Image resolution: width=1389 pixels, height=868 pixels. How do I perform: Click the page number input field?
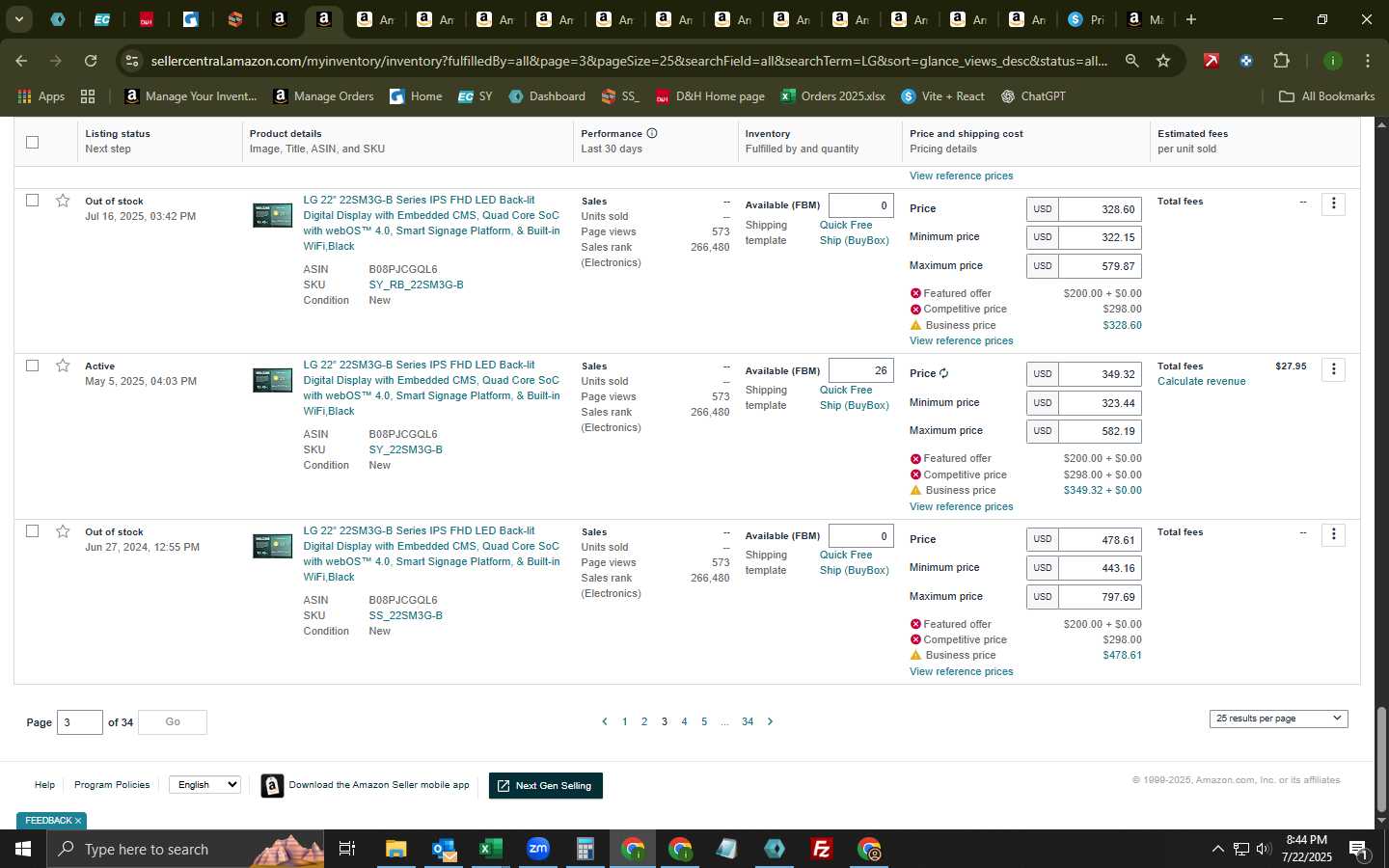point(80,722)
